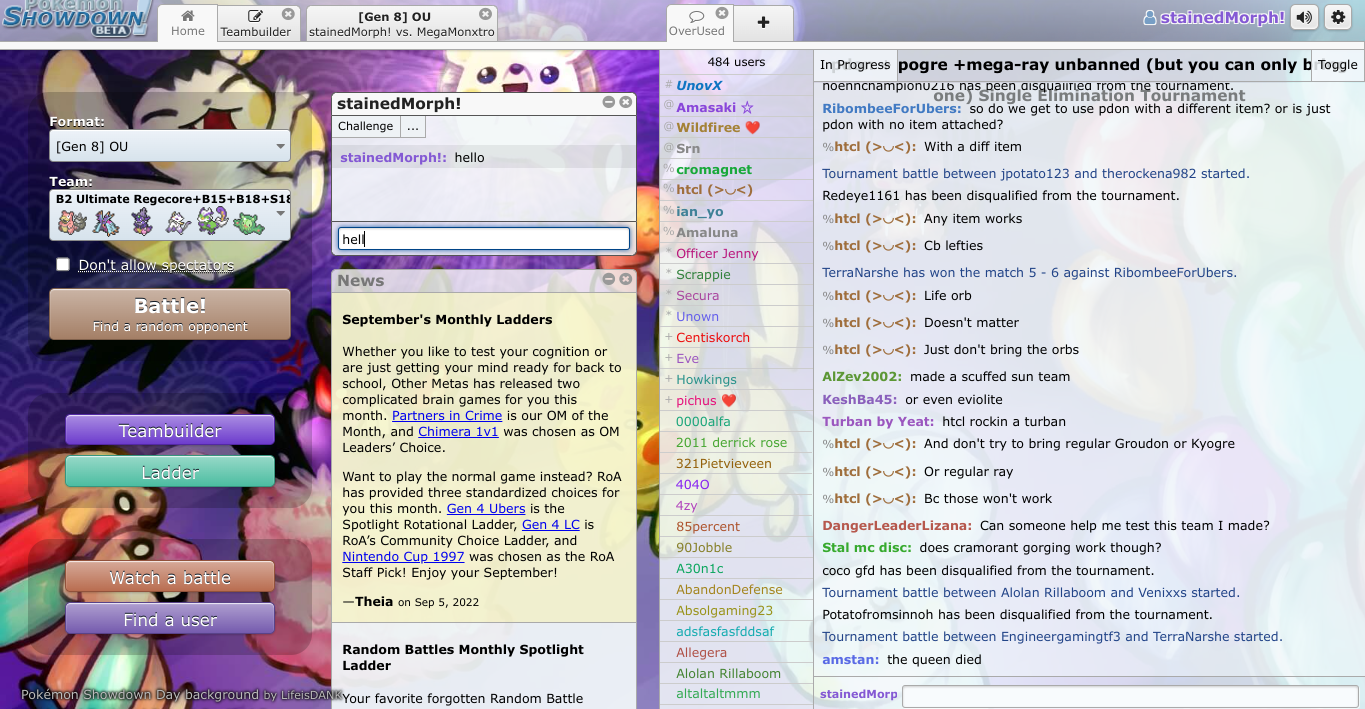Image resolution: width=1365 pixels, height=709 pixels.
Task: Toggle the tournament panel
Action: 1338,65
